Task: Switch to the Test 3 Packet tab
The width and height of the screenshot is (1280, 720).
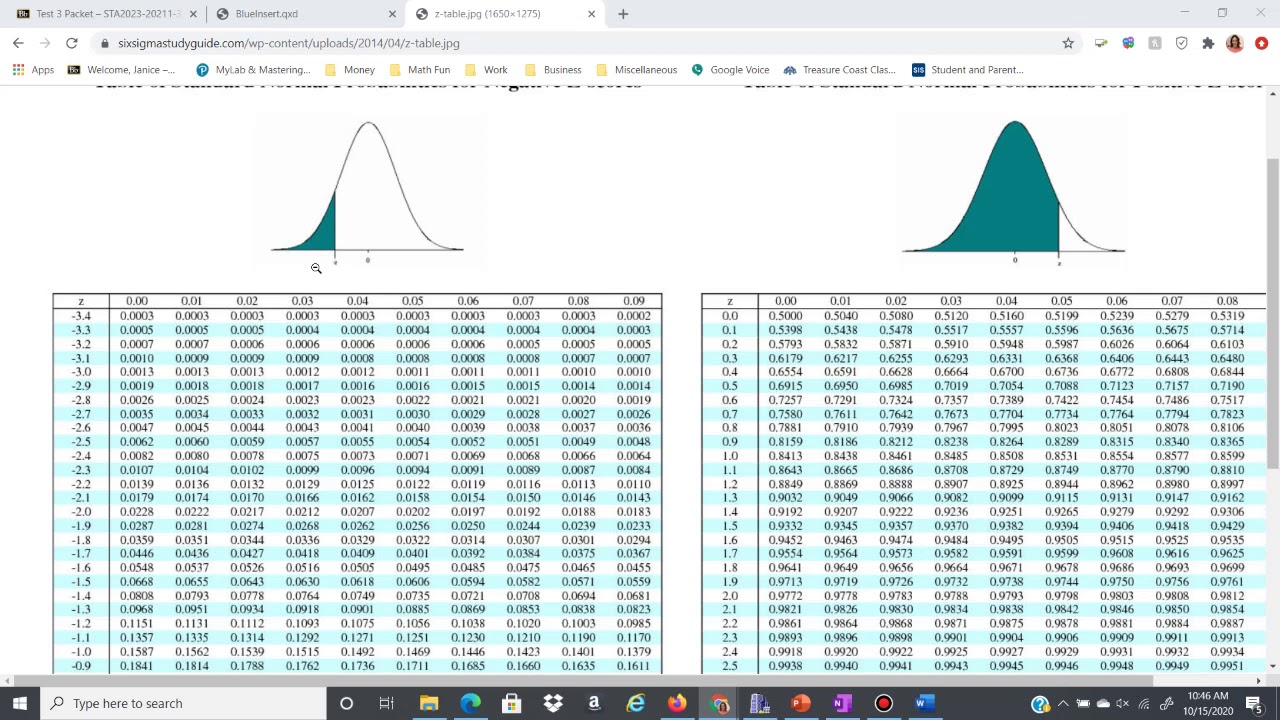Action: click(x=100, y=14)
